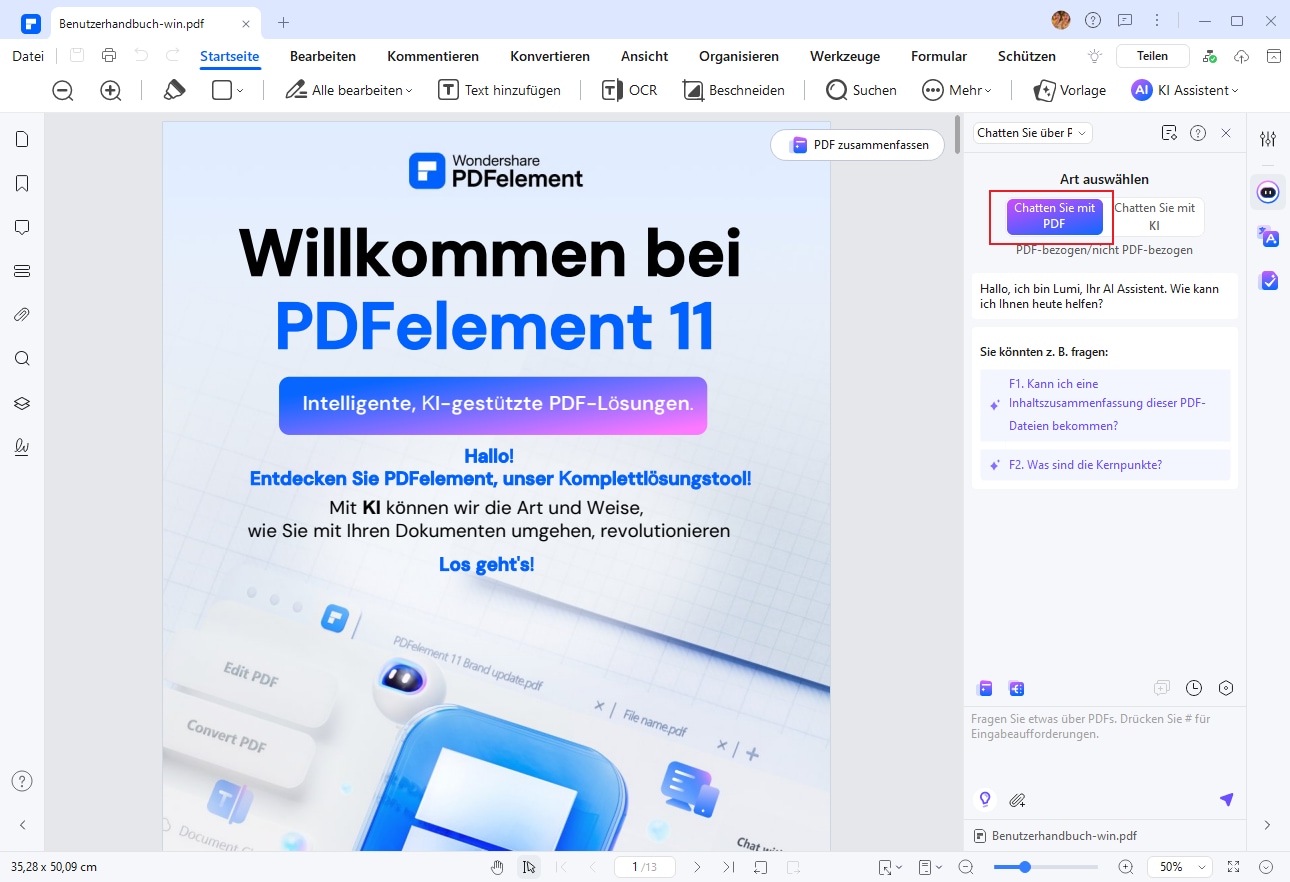Viewport: 1290px width, 882px height.
Task: Toggle the hand pan tool in status bar
Action: click(497, 867)
